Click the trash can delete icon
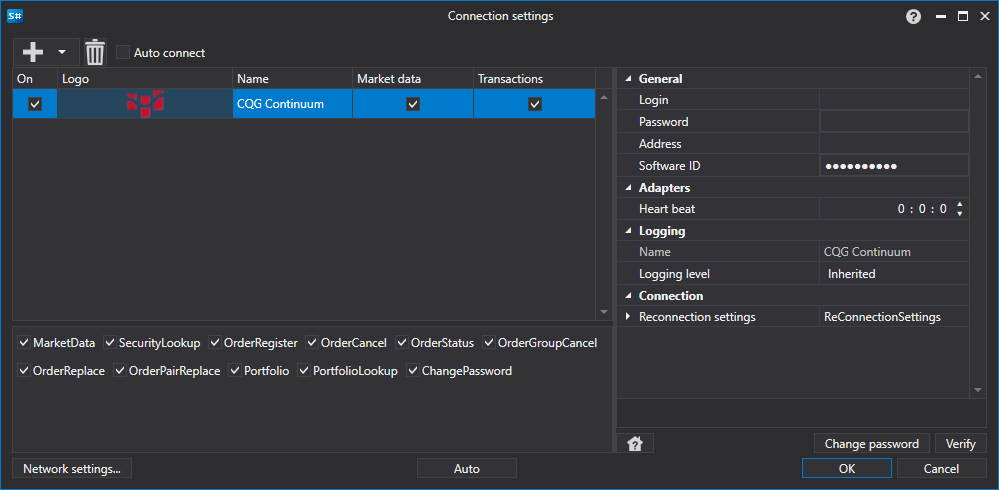Viewport: 999px width, 490px height. click(x=95, y=52)
